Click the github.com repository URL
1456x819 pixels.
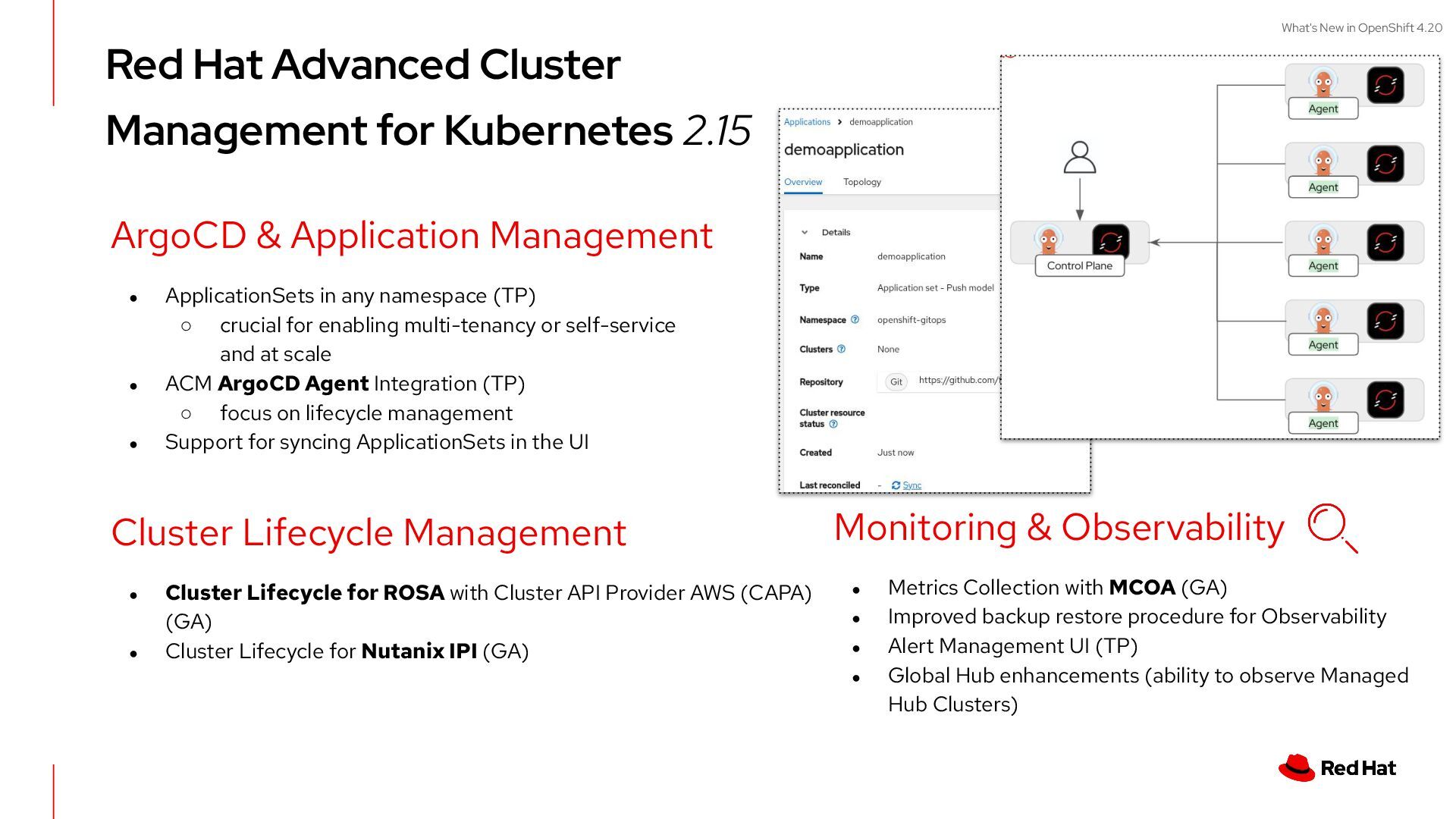pos(959,381)
